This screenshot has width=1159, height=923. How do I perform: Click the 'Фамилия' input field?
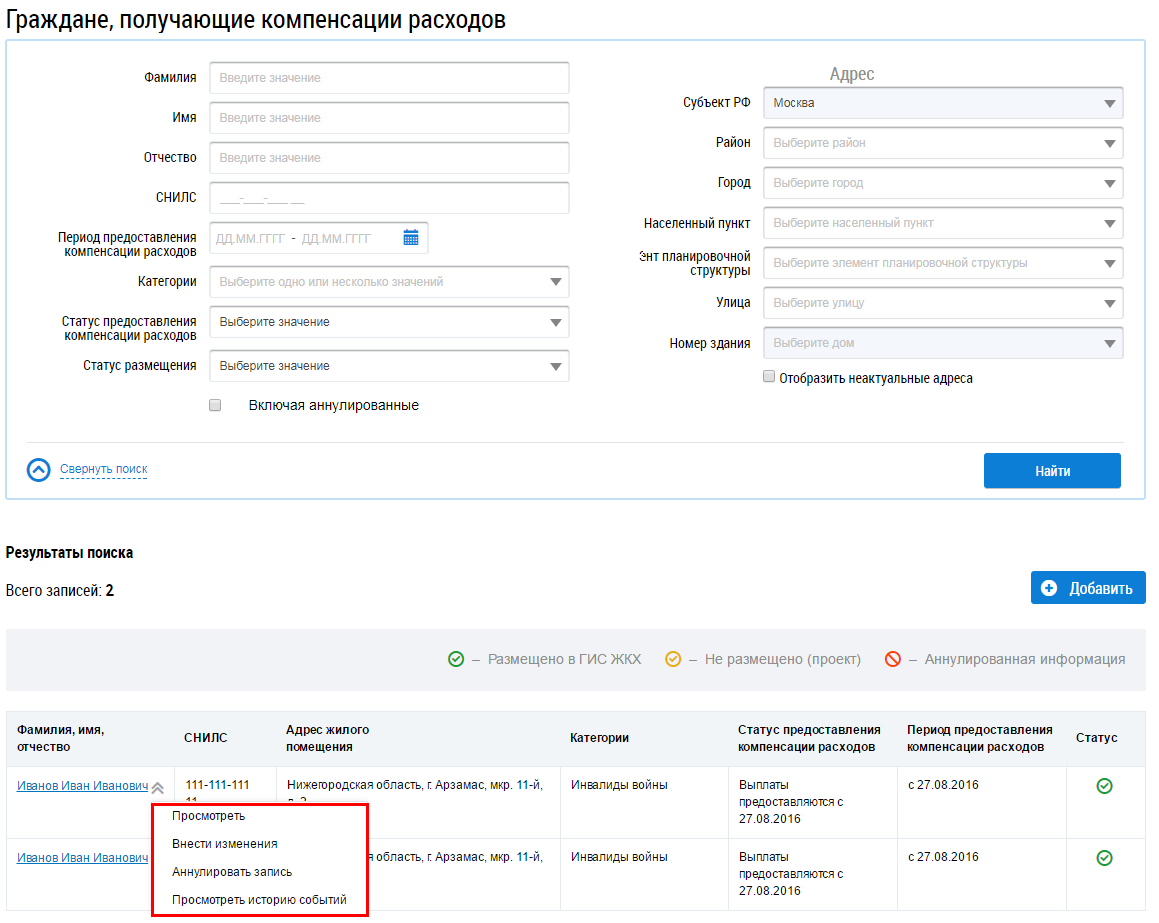coord(389,78)
